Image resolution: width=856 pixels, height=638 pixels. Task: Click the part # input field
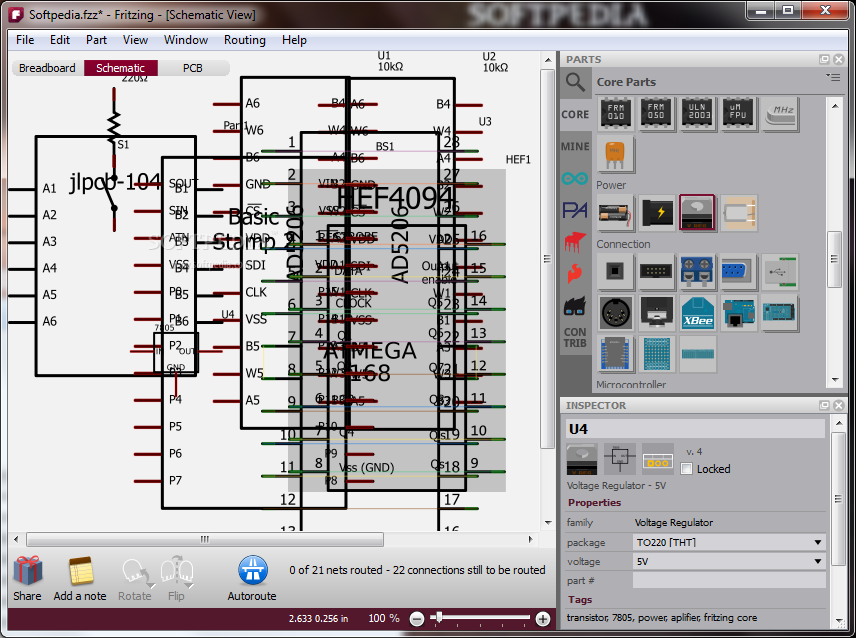[729, 581]
